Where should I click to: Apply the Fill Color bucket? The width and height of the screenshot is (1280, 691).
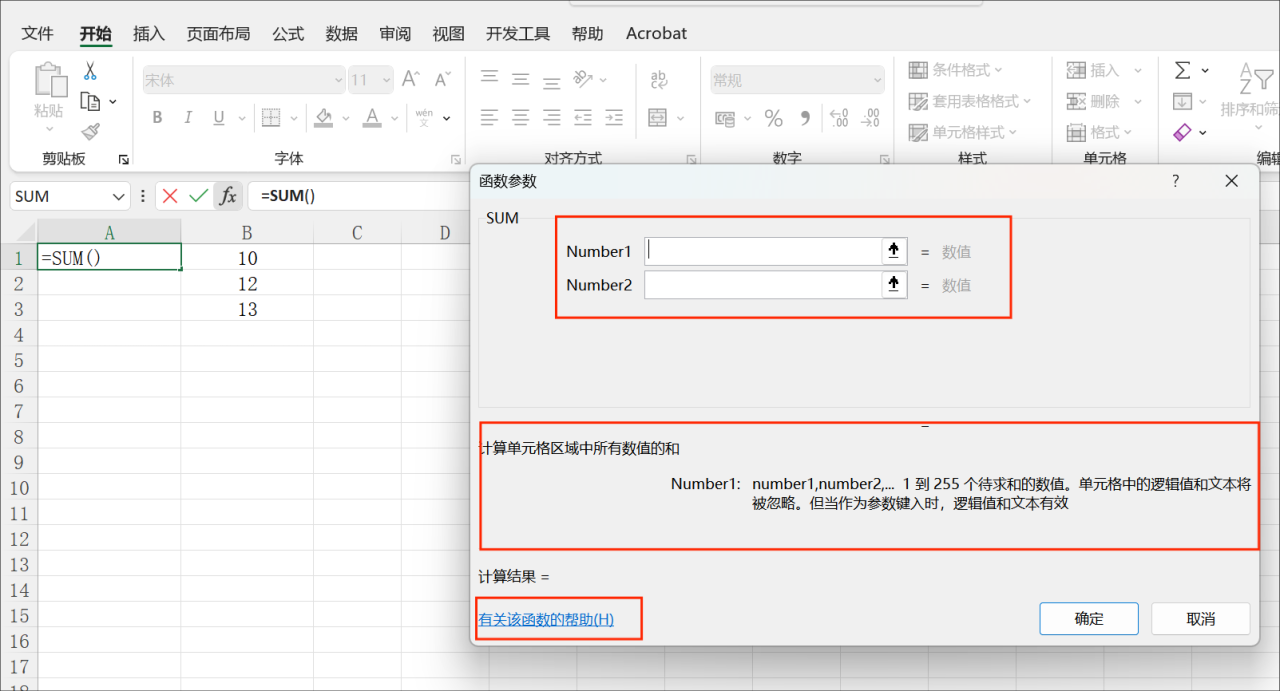pos(323,118)
